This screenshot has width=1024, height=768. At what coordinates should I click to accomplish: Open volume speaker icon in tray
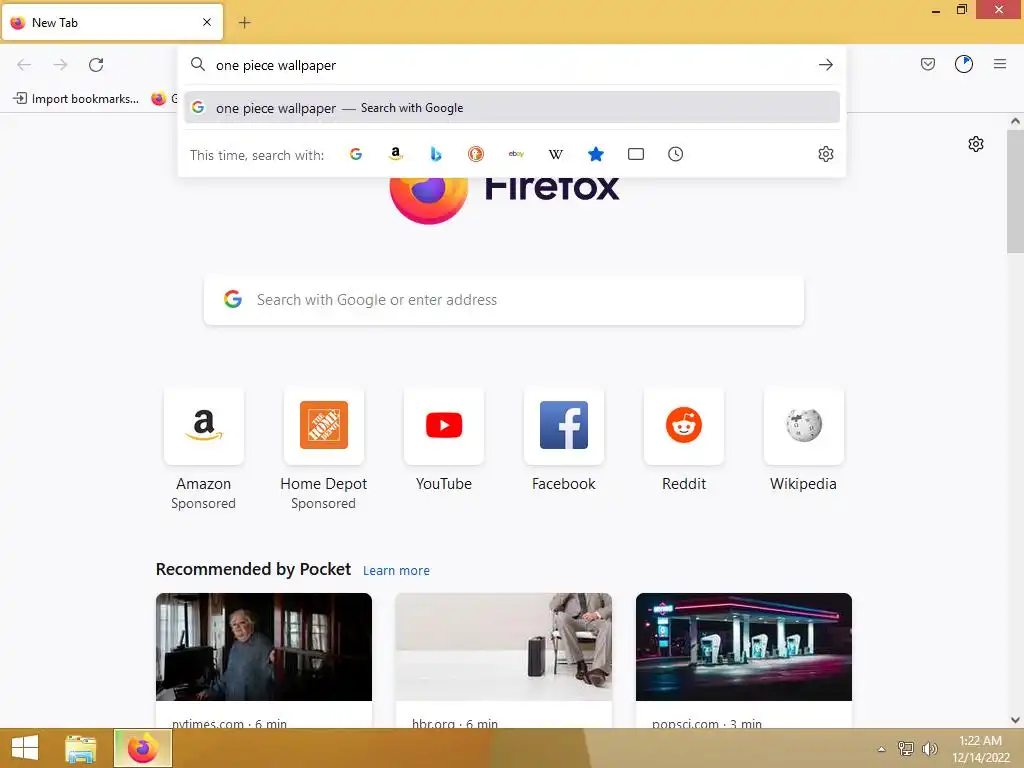[x=929, y=749]
